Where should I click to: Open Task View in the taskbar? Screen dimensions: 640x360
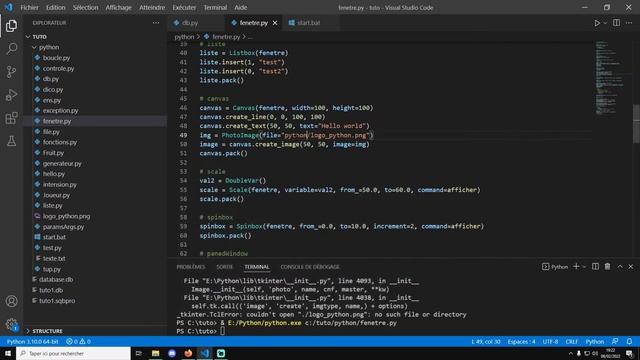[x=138, y=353]
